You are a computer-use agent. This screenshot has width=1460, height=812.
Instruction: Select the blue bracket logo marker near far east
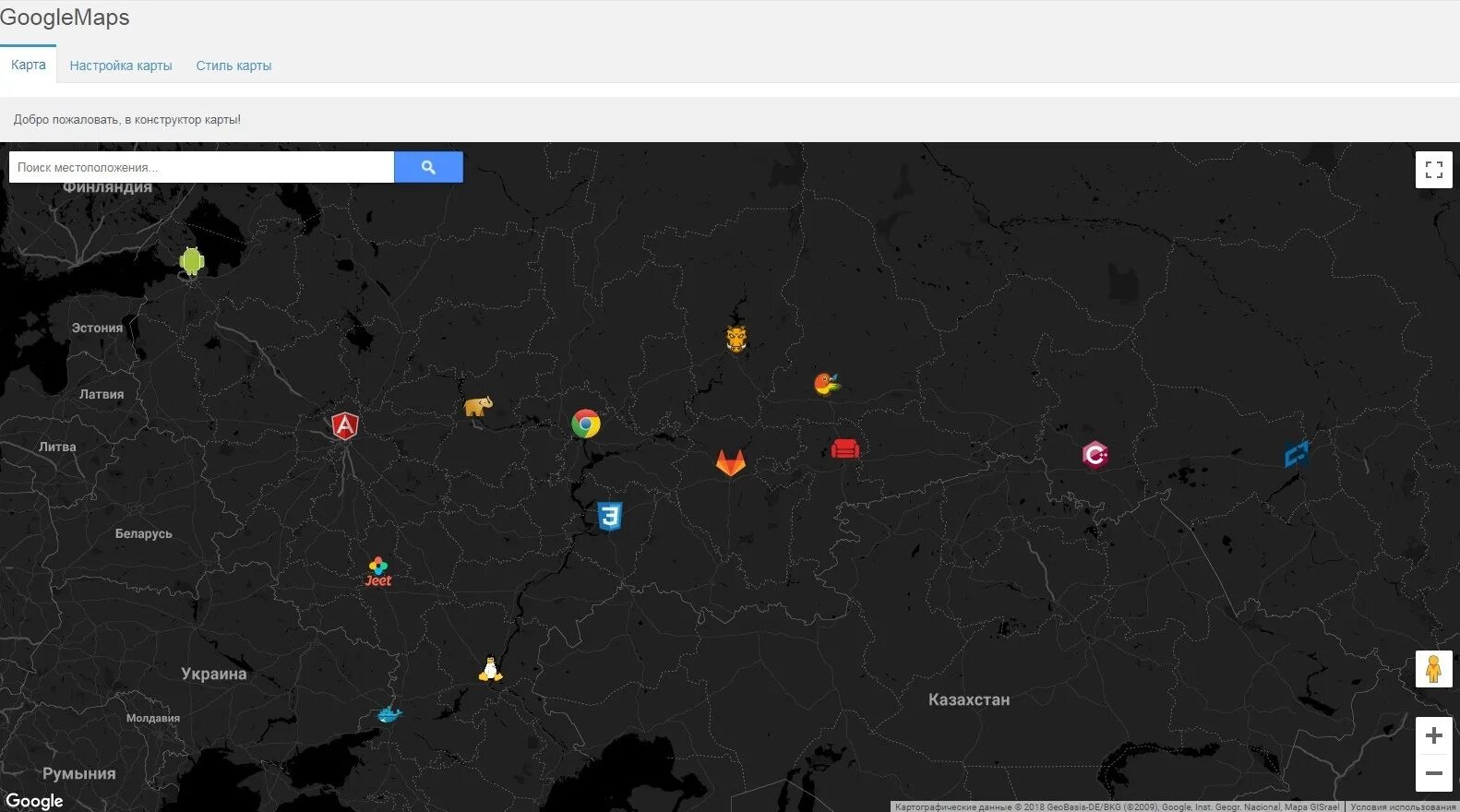[1297, 454]
